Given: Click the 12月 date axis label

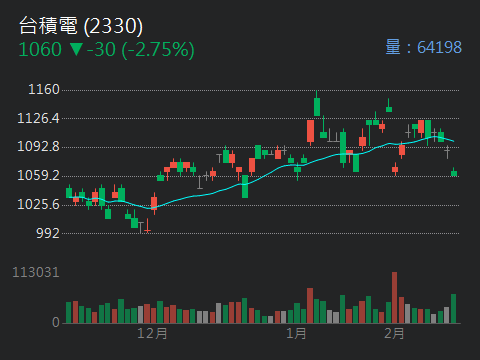Looking at the screenshot, I should [x=152, y=333].
